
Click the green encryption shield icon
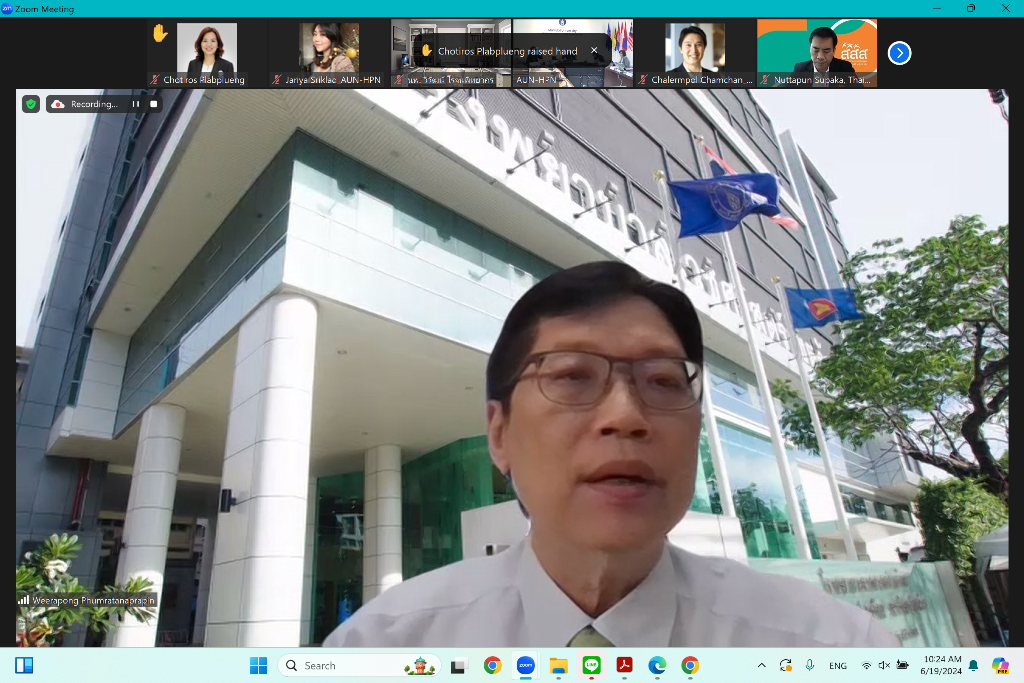click(x=31, y=104)
